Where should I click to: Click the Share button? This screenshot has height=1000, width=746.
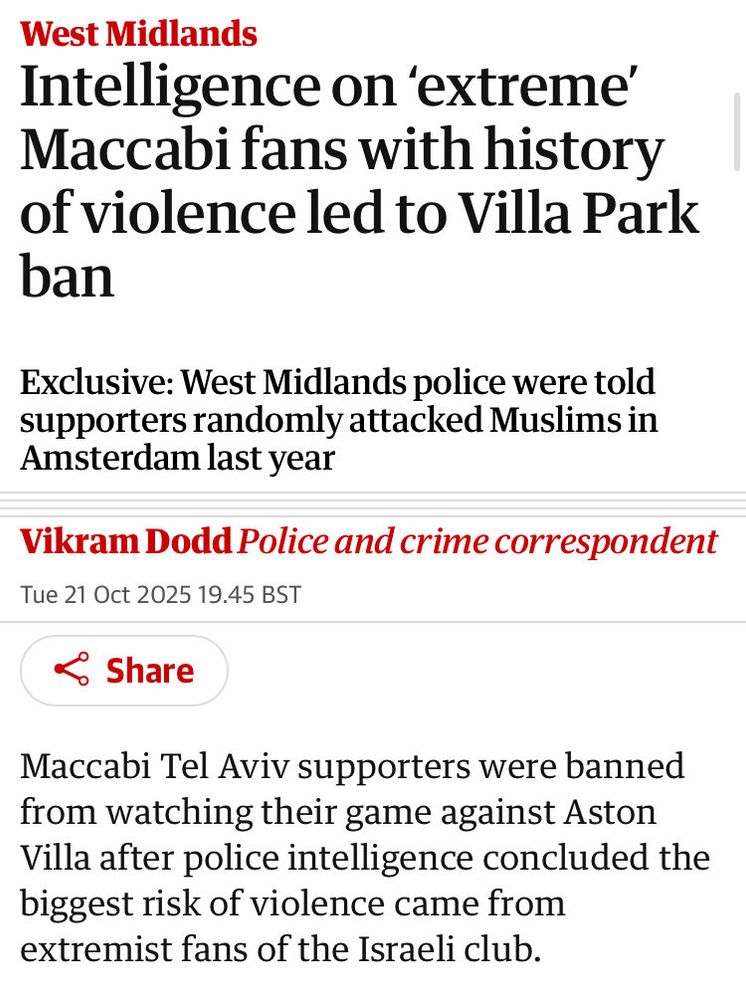point(124,670)
